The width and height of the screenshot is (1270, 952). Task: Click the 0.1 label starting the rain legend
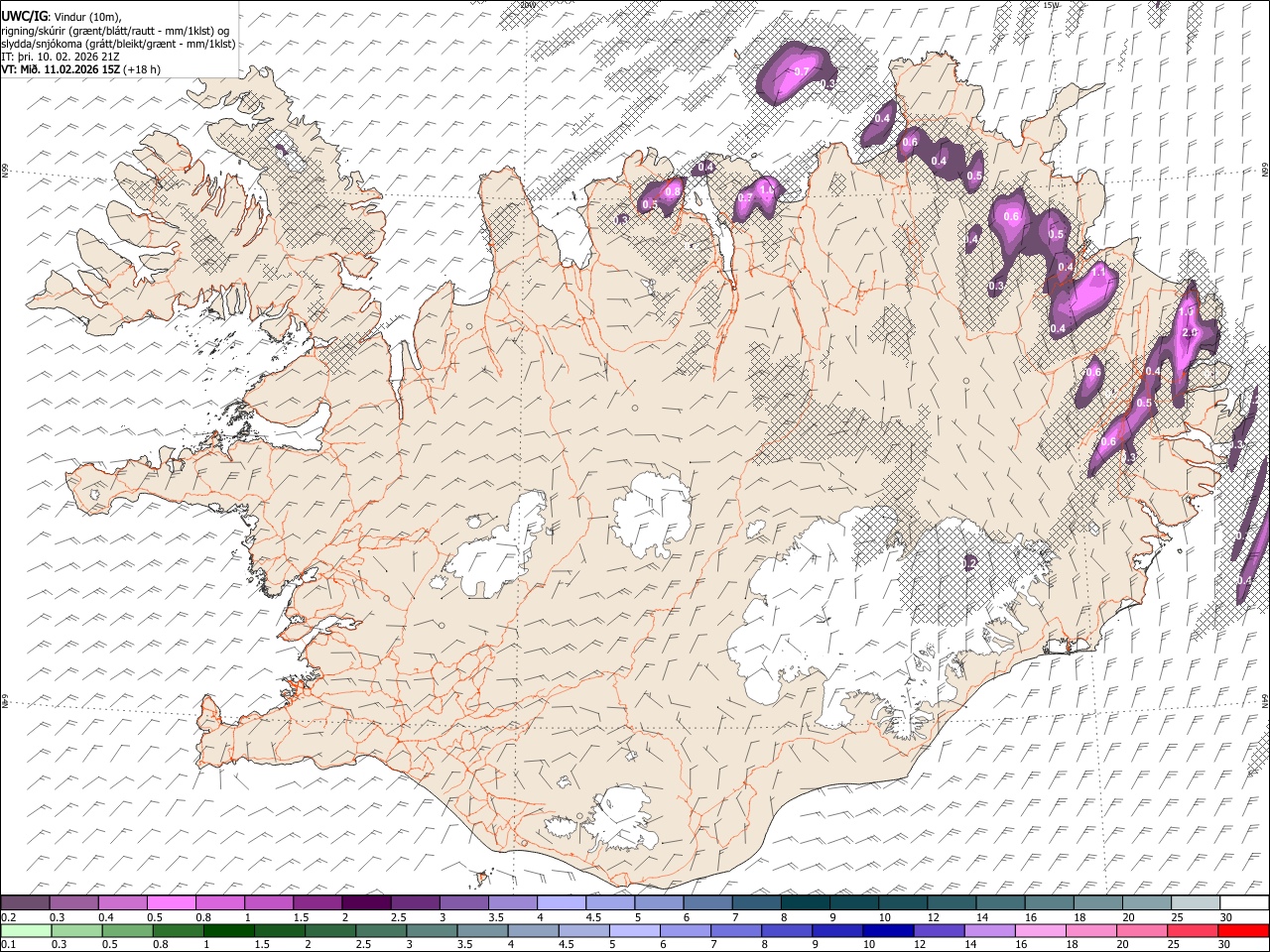pos(8,944)
